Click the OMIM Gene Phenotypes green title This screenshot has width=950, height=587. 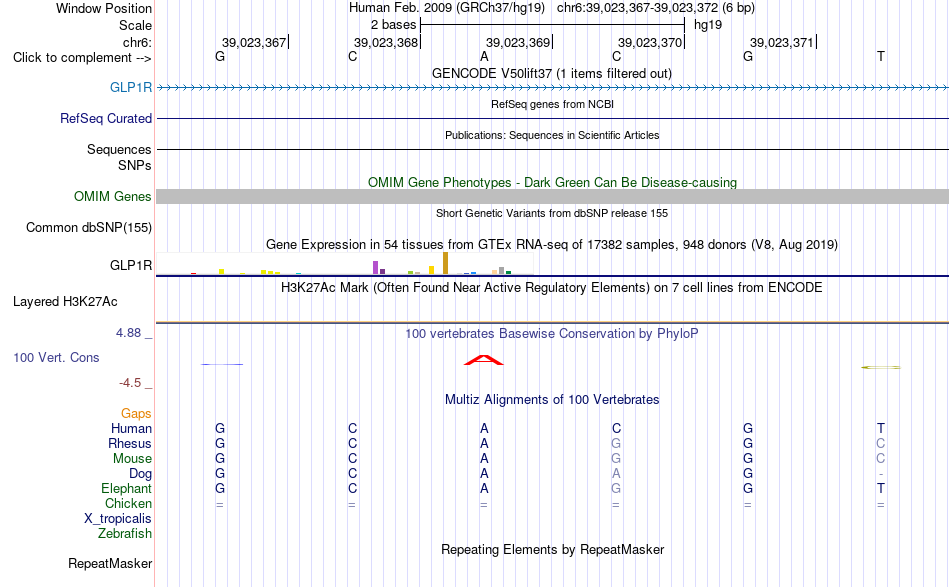click(x=552, y=182)
